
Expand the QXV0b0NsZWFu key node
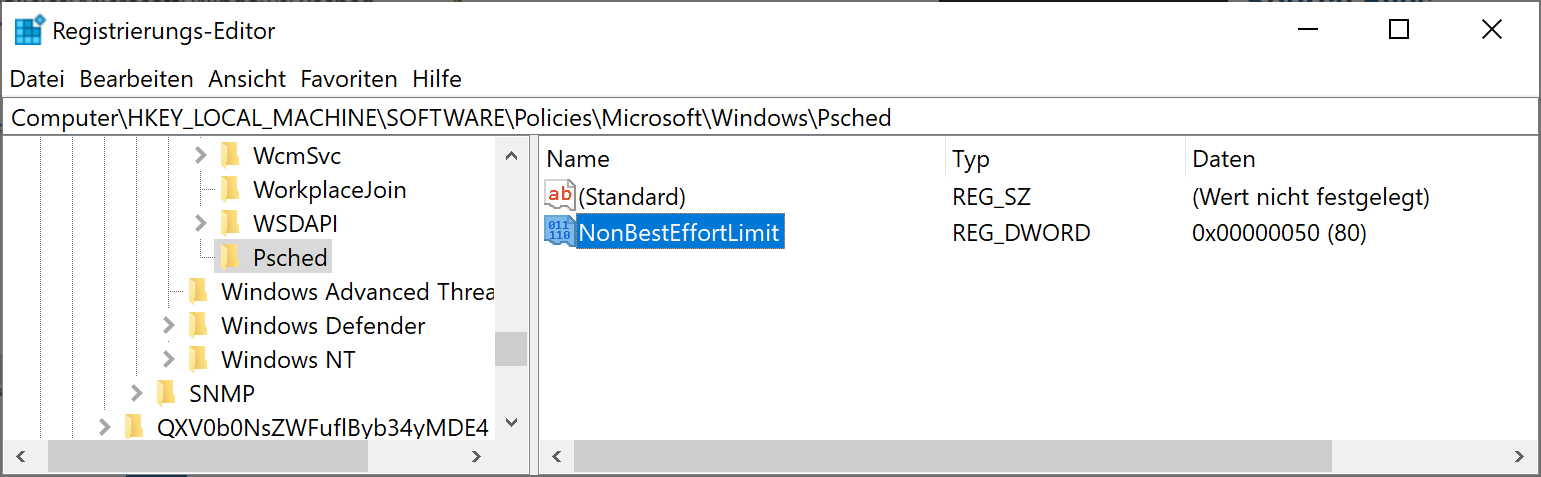point(105,428)
